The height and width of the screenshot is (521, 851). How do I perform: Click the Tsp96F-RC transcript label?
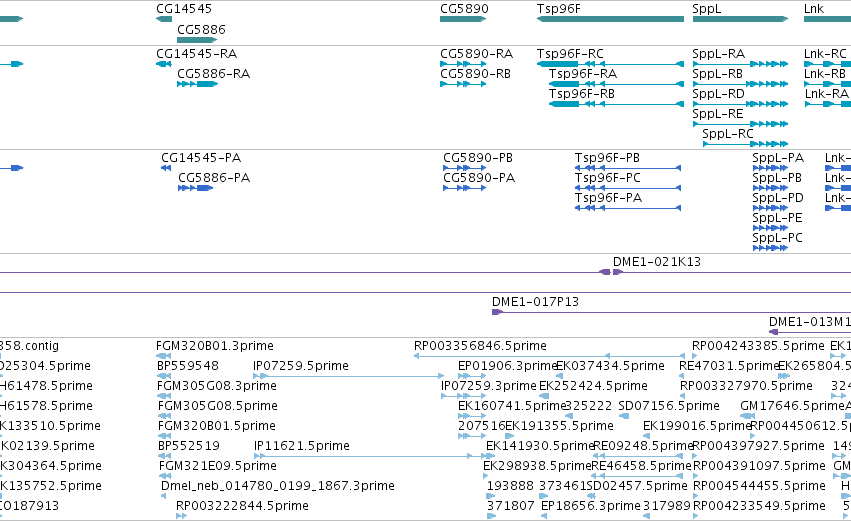570,54
